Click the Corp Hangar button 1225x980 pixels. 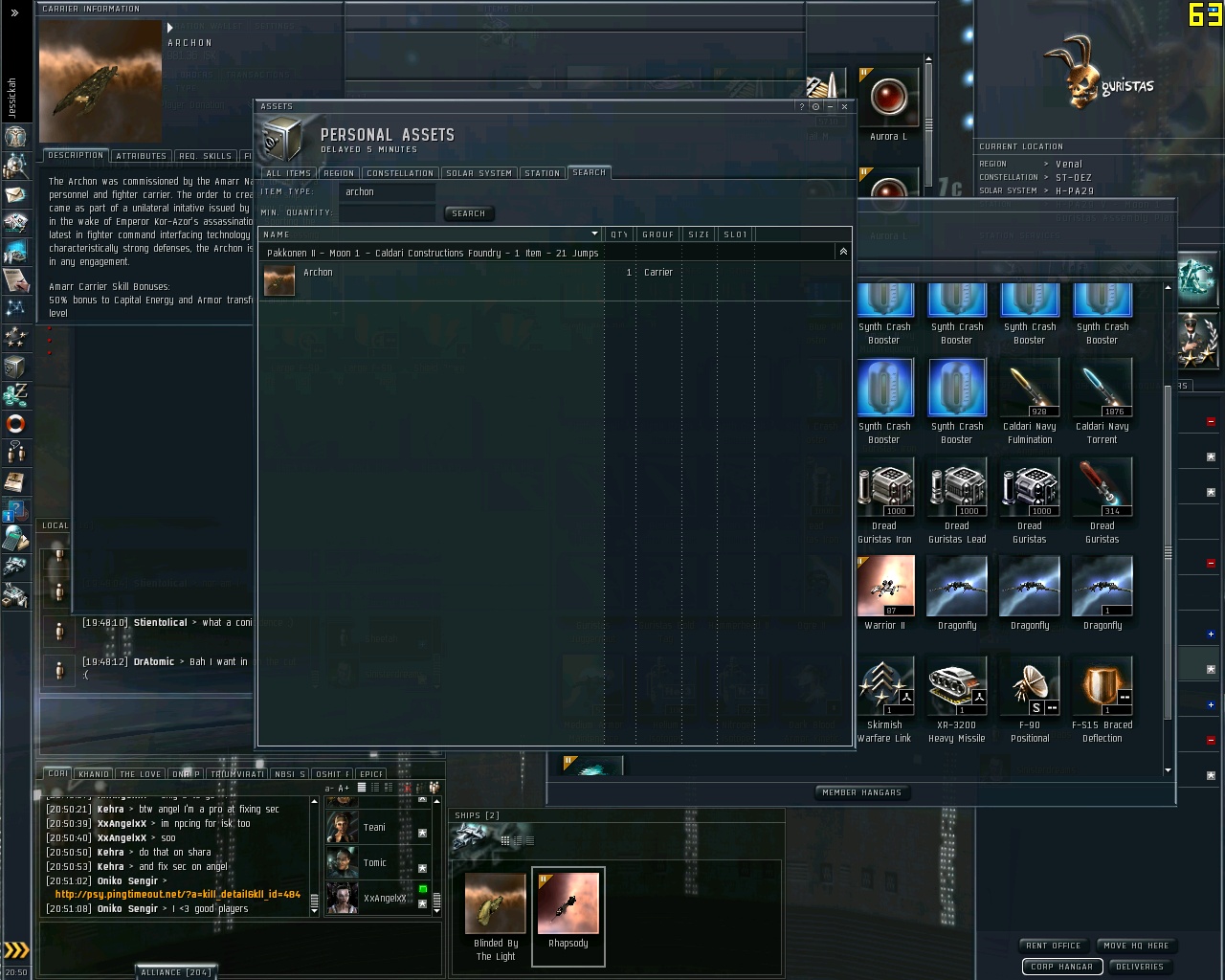[x=1061, y=967]
